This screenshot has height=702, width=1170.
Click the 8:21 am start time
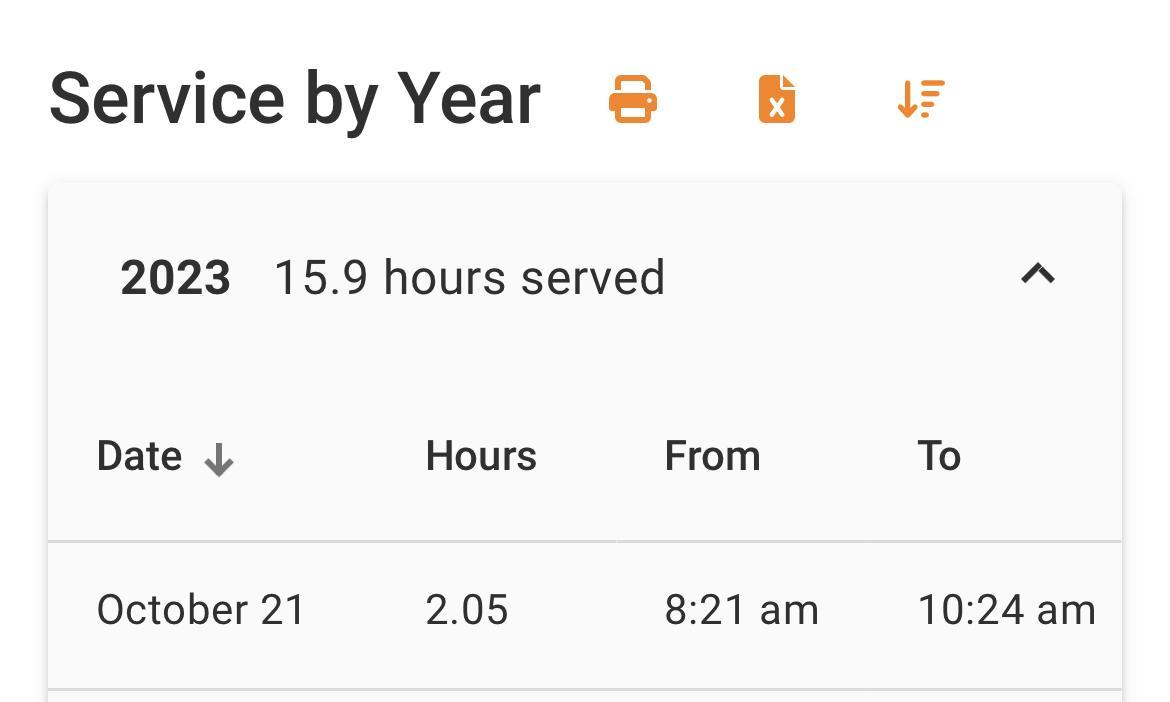click(741, 610)
